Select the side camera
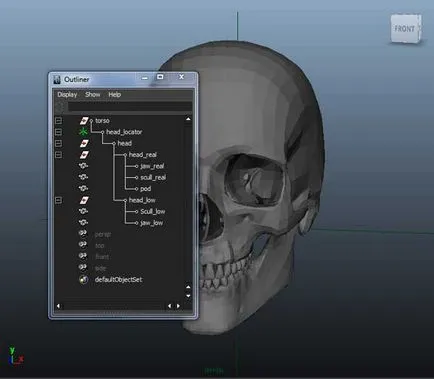 [x=100, y=268]
